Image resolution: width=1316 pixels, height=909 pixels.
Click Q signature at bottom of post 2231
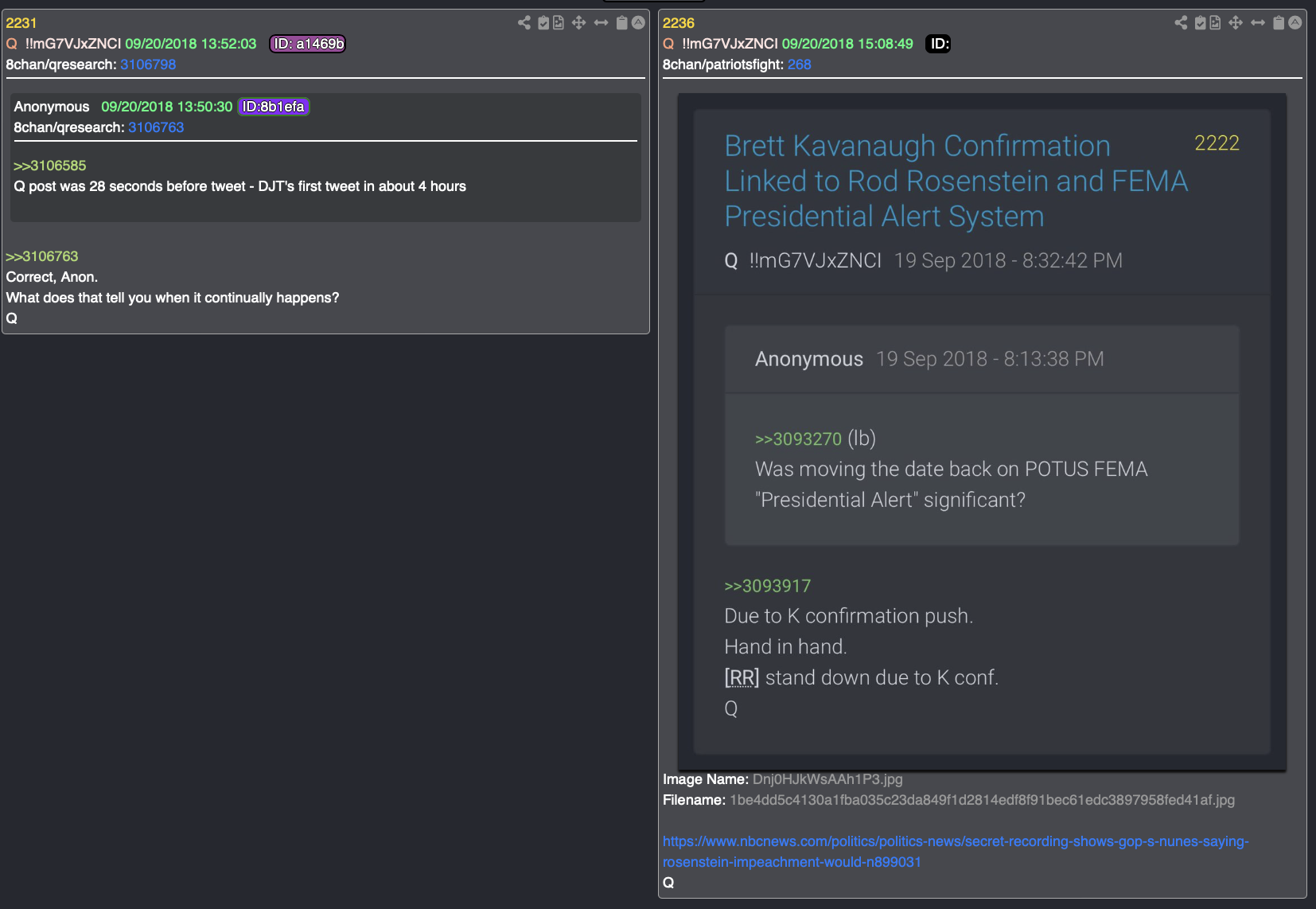(x=12, y=318)
